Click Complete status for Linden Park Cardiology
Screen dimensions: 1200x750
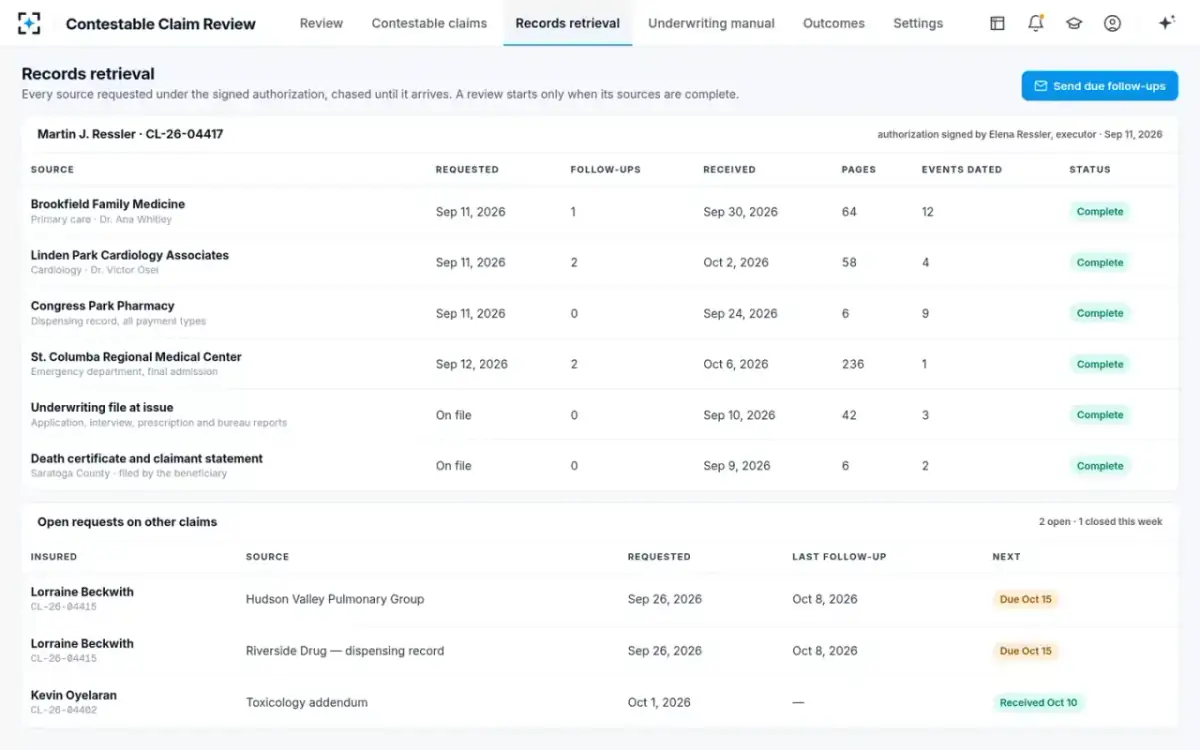[1100, 263]
